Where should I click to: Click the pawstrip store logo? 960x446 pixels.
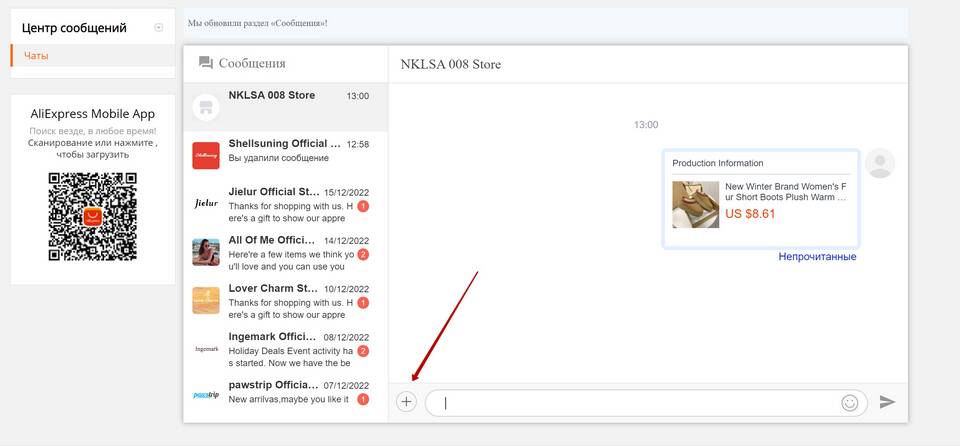click(x=206, y=395)
